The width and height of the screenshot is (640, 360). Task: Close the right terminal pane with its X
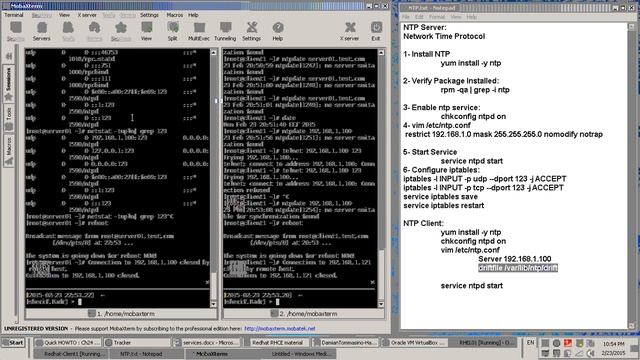tap(372, 282)
